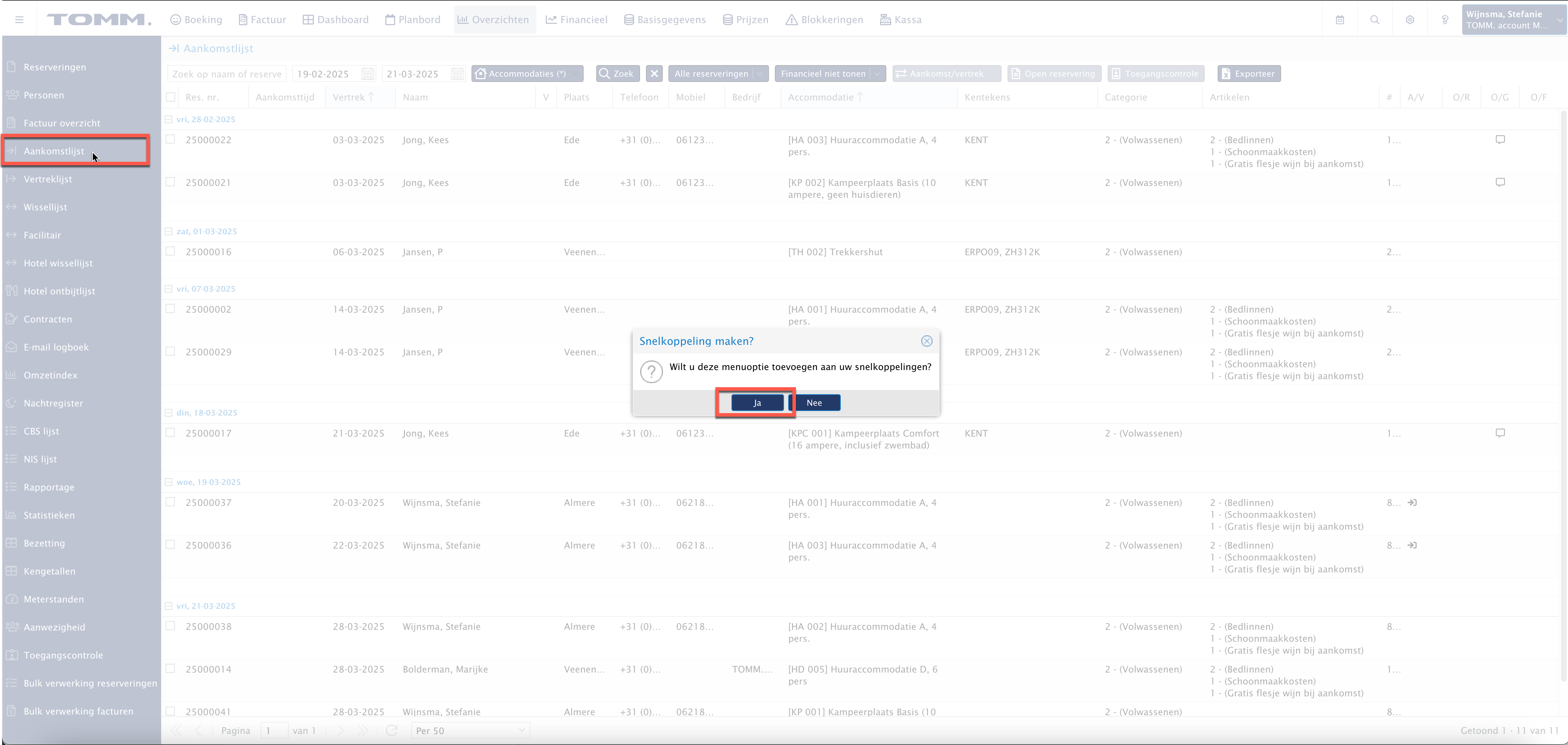Click the Ja button in dialog
This screenshot has height=745, width=1568.
click(x=757, y=403)
